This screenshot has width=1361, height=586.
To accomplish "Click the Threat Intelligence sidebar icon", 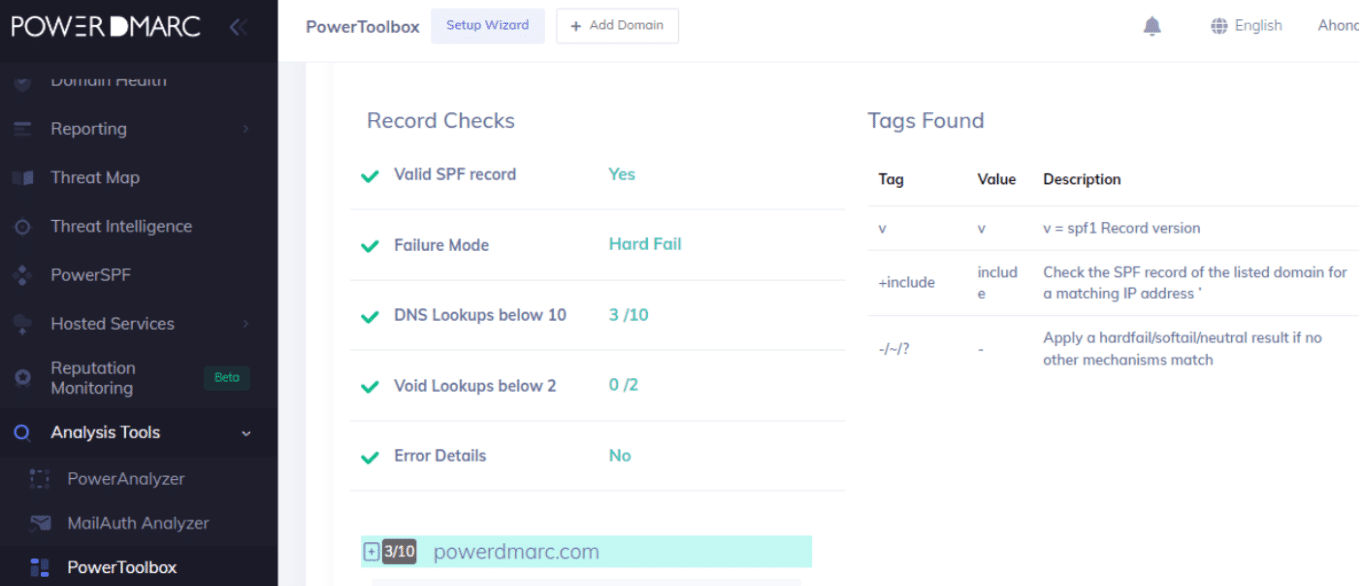I will [x=23, y=227].
